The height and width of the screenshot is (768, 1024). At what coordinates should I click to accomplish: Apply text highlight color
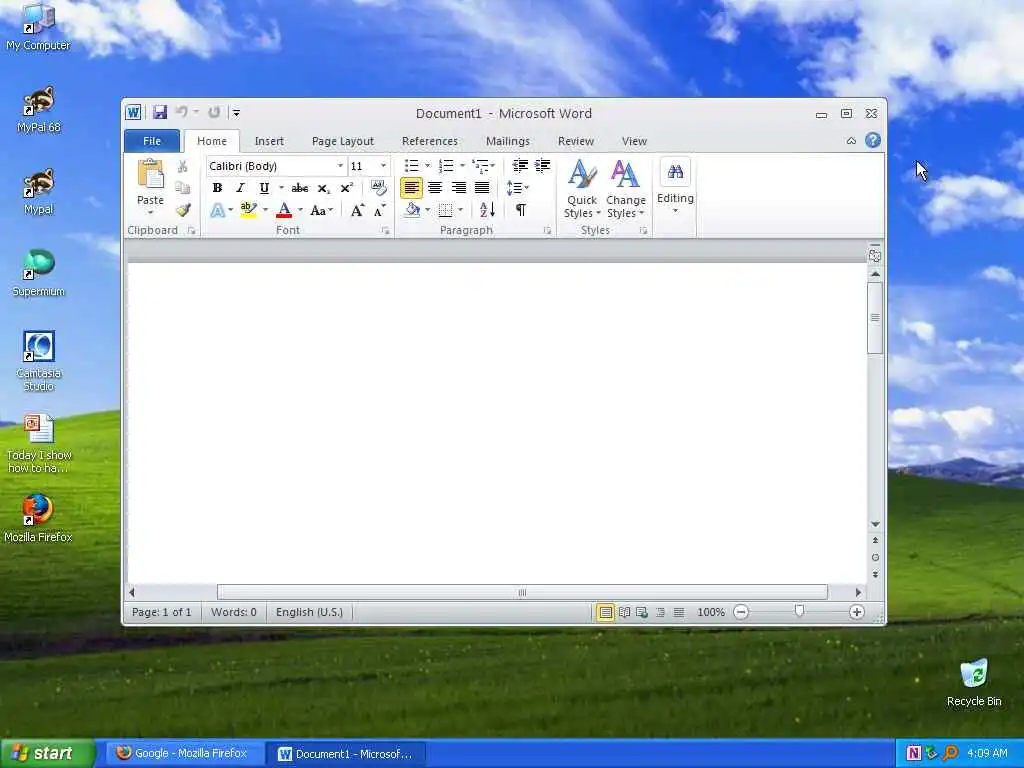pos(248,210)
